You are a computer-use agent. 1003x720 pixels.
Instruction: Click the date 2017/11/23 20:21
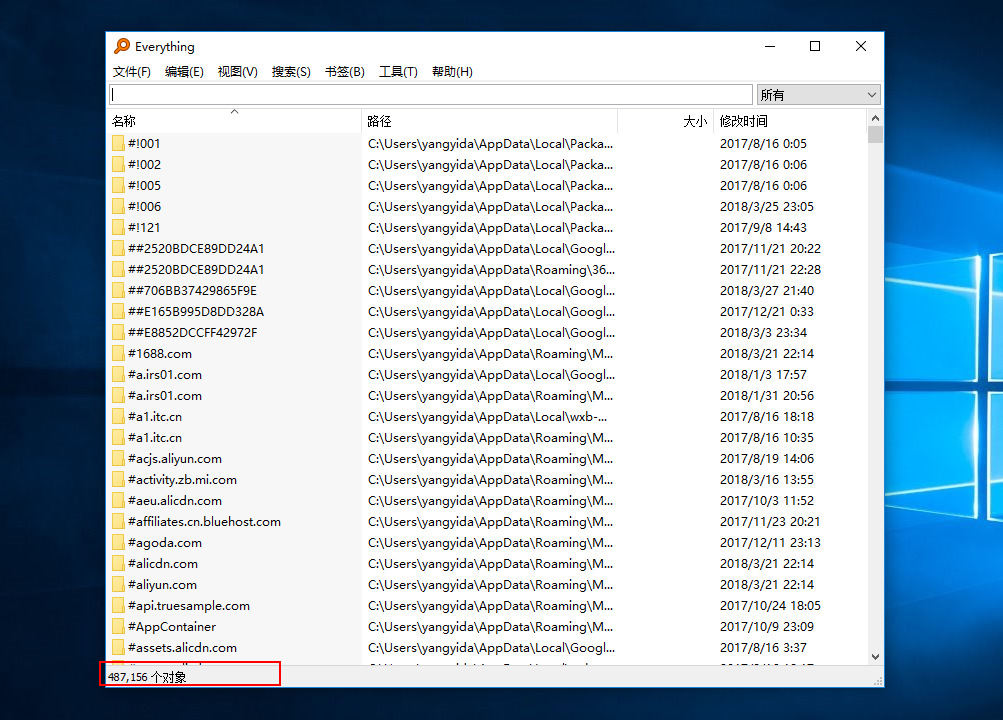click(770, 522)
